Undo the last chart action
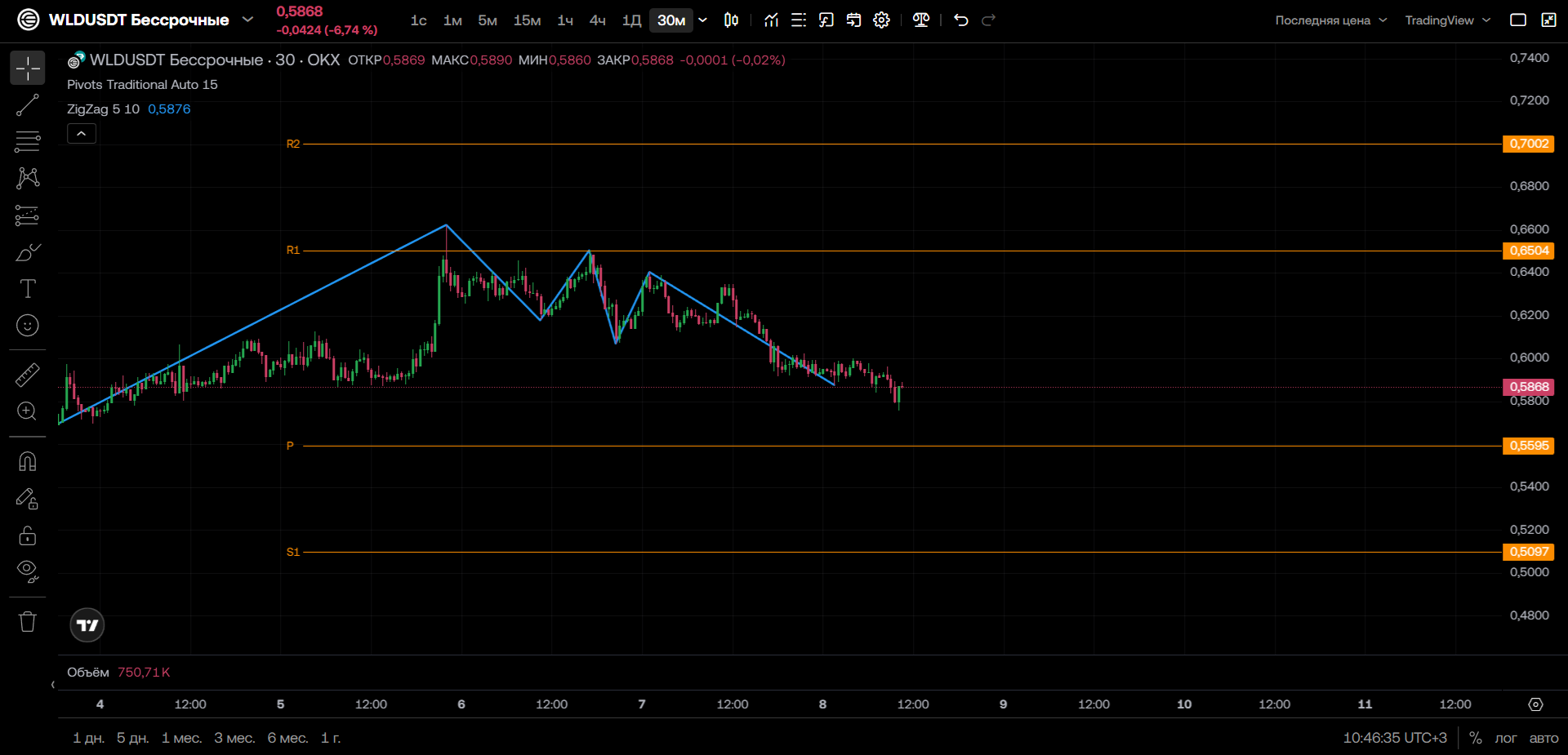The image size is (1568, 755). click(x=961, y=20)
